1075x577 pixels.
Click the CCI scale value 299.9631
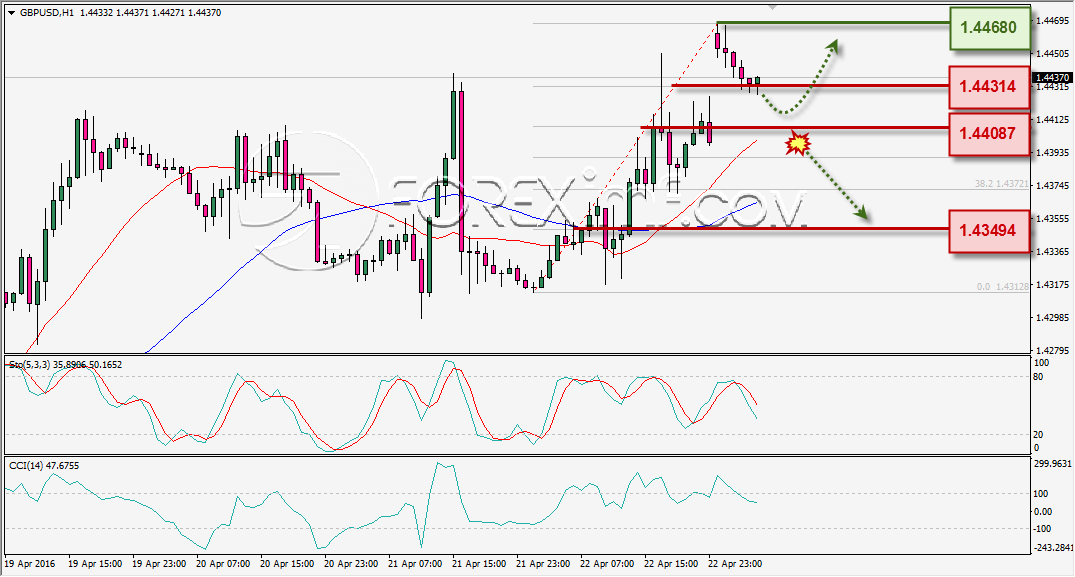click(x=1052, y=464)
